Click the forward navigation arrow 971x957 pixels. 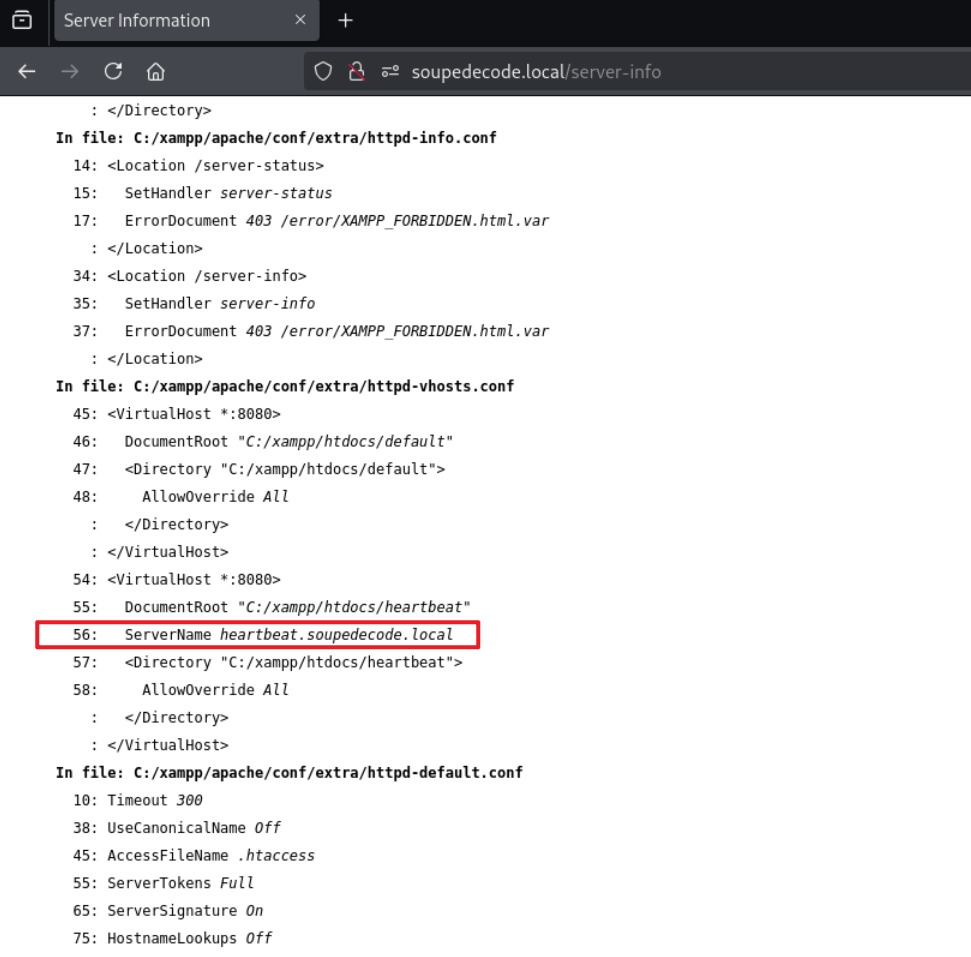(x=70, y=71)
